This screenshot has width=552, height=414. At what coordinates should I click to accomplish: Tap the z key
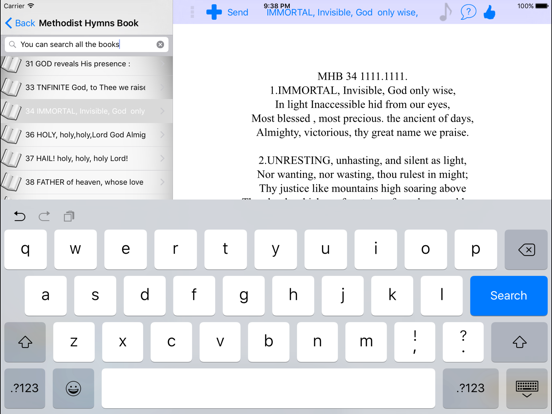coord(74,342)
